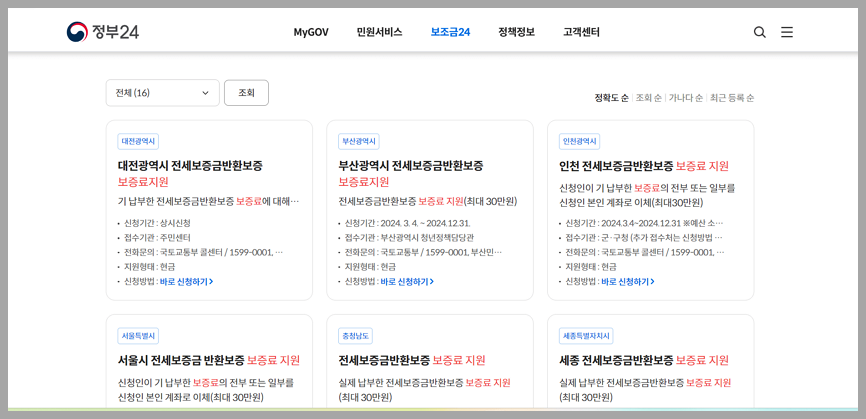Viewport: 866px width, 419px height.
Task: Click the 부산광역시 region tag
Action: pyautogui.click(x=359, y=141)
